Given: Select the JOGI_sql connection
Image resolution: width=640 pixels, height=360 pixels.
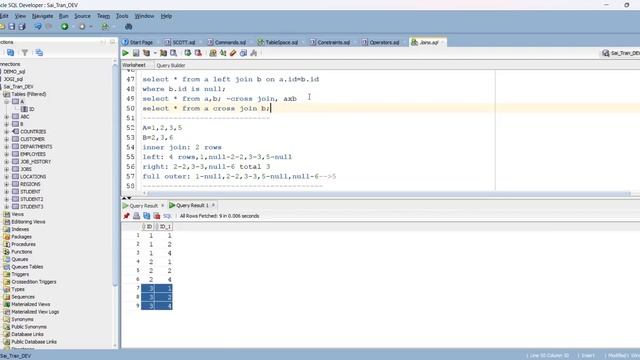Looking at the screenshot, I should click(13, 79).
